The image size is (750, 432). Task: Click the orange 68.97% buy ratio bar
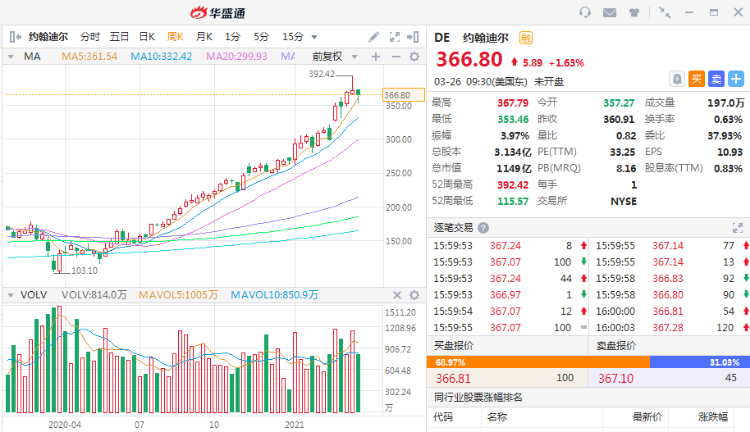point(539,362)
